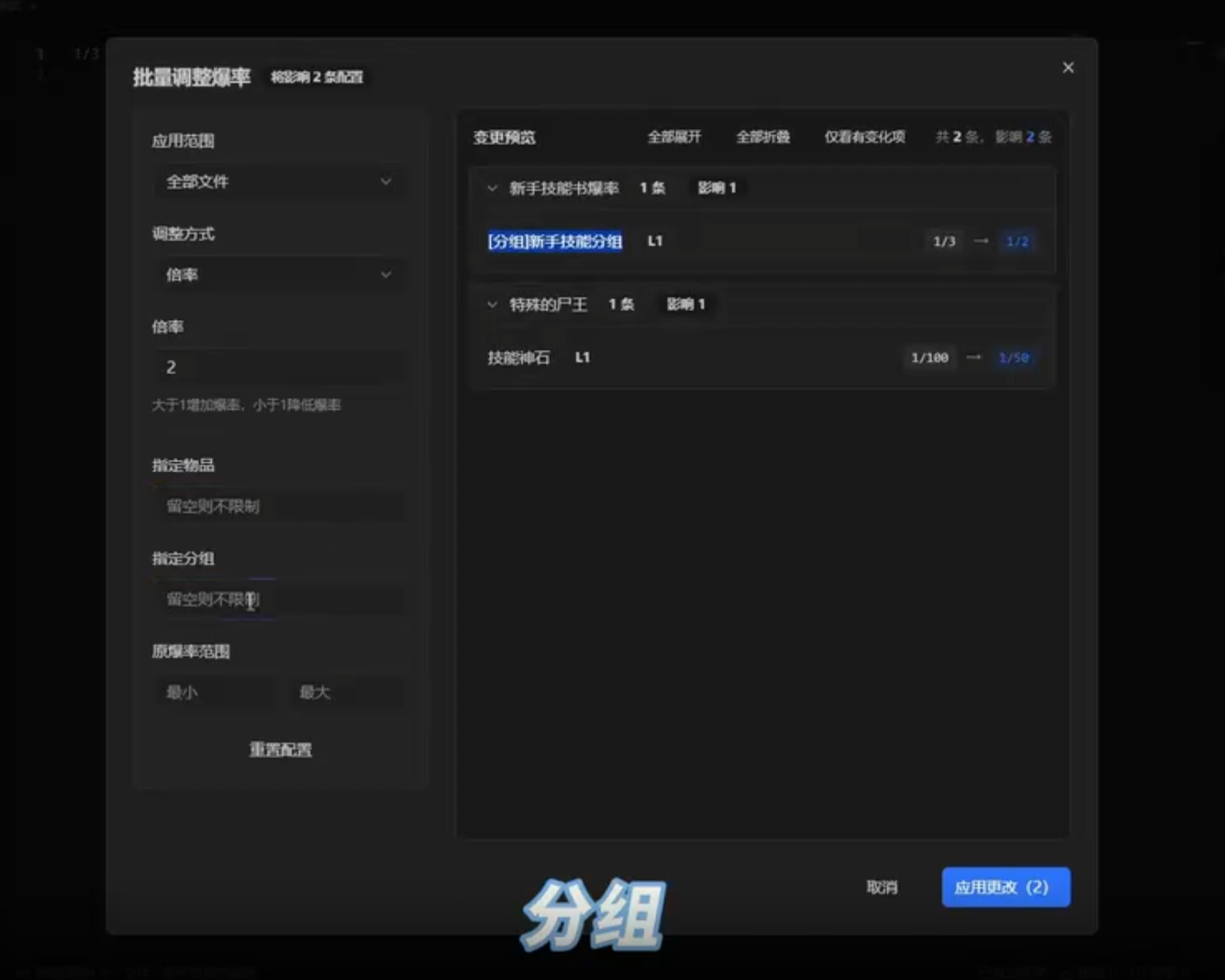This screenshot has height=980, width=1225.
Task: Collapse the 特殊的尸王 group chevron
Action: tap(492, 304)
